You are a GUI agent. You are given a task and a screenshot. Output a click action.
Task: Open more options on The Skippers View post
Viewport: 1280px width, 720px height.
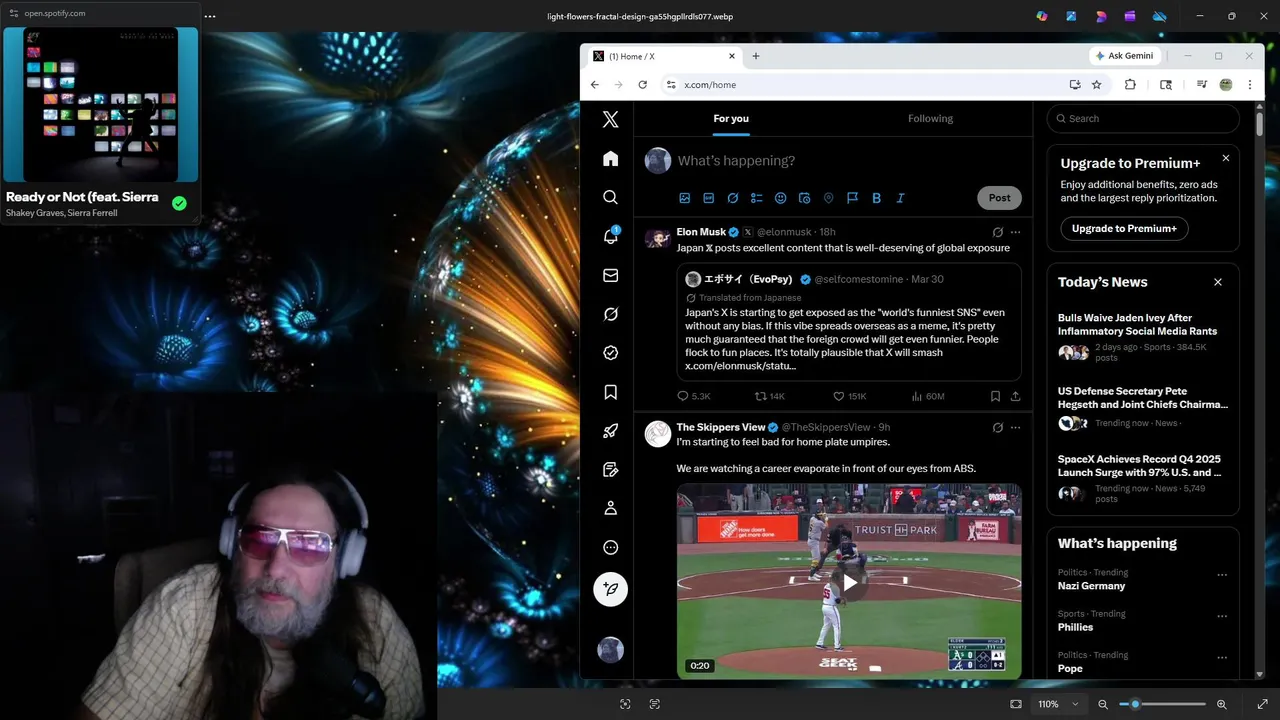(x=1015, y=427)
